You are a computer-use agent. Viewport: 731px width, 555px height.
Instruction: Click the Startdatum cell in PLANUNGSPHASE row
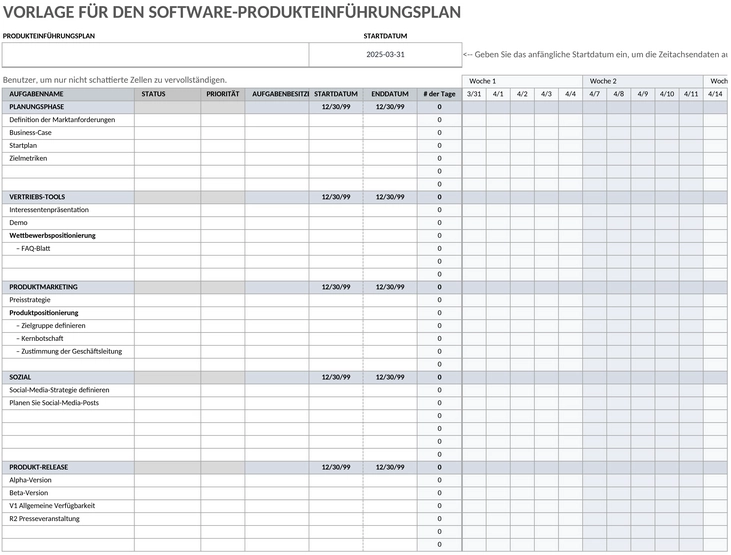pyautogui.click(x=336, y=107)
